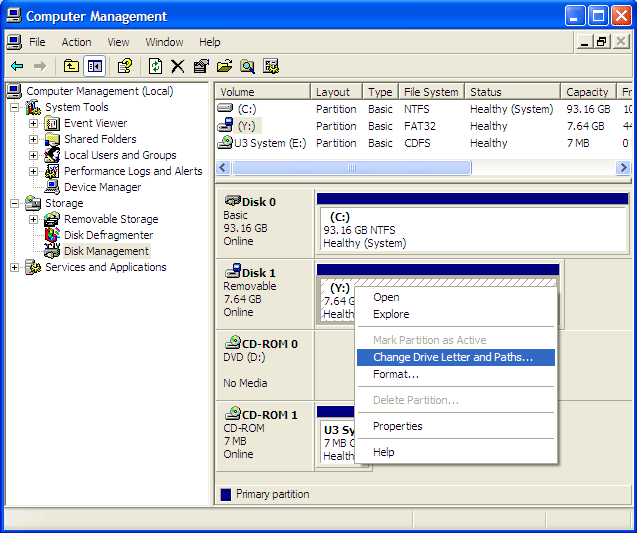Collapse the Storage tree node
Screen dimensions: 637x533
coord(14,203)
